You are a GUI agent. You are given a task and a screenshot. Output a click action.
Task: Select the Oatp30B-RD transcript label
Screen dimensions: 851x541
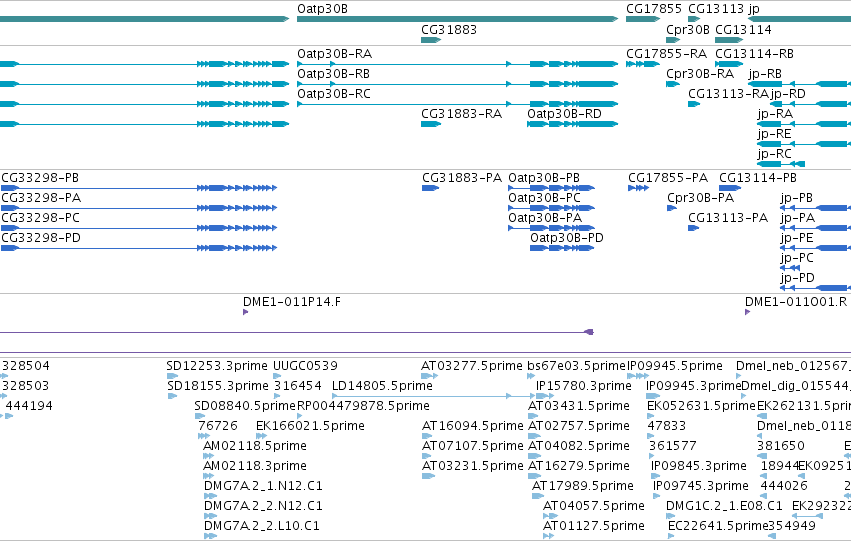(x=564, y=114)
